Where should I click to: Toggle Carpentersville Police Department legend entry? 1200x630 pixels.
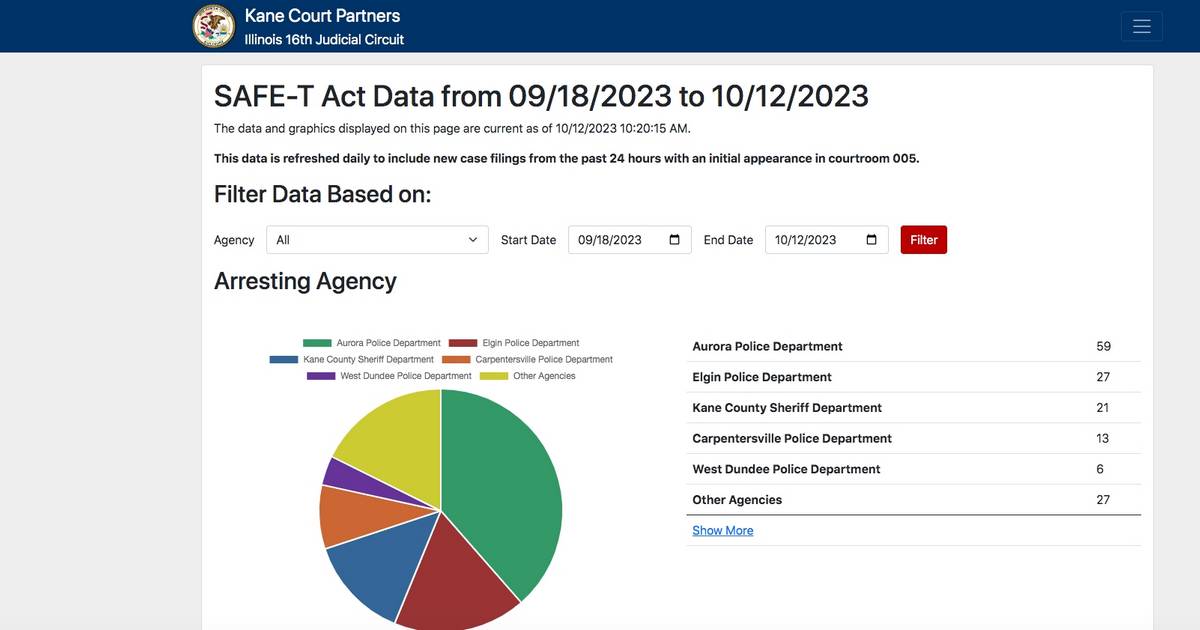tap(528, 359)
